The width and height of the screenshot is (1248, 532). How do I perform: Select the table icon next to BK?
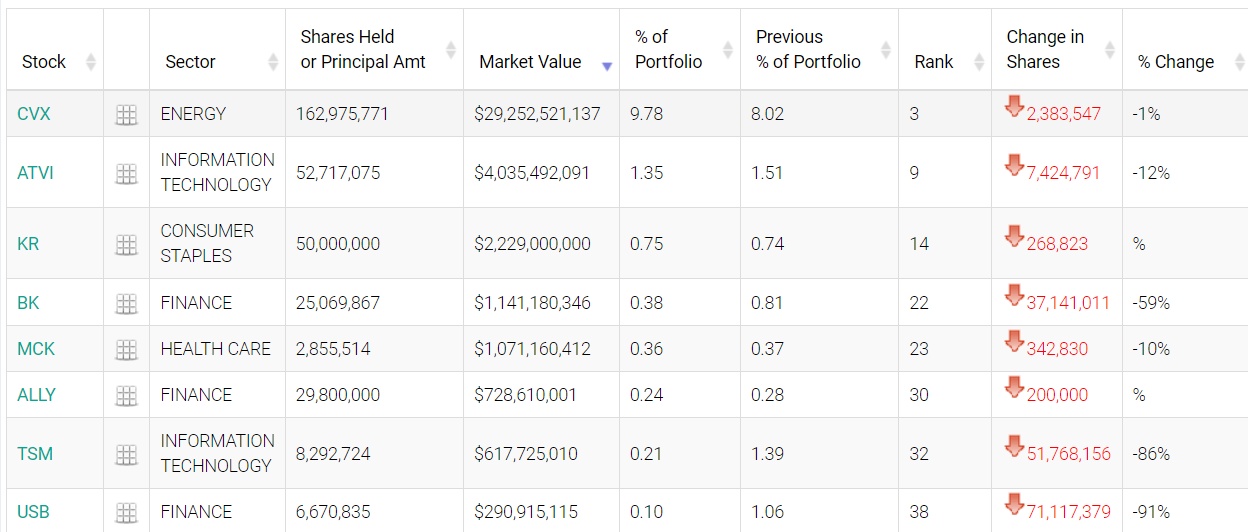click(126, 303)
